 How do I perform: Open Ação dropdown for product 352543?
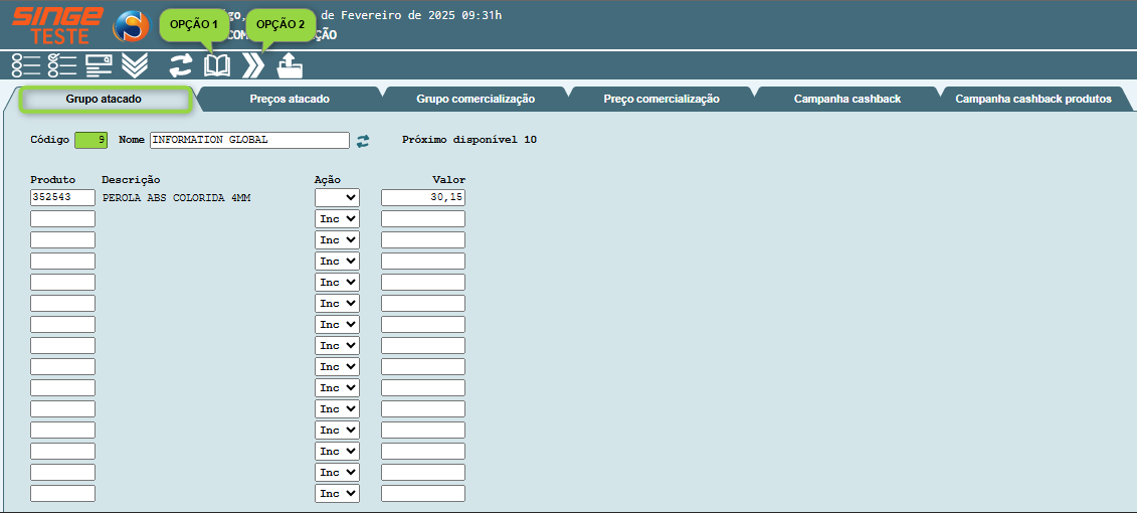coord(337,198)
